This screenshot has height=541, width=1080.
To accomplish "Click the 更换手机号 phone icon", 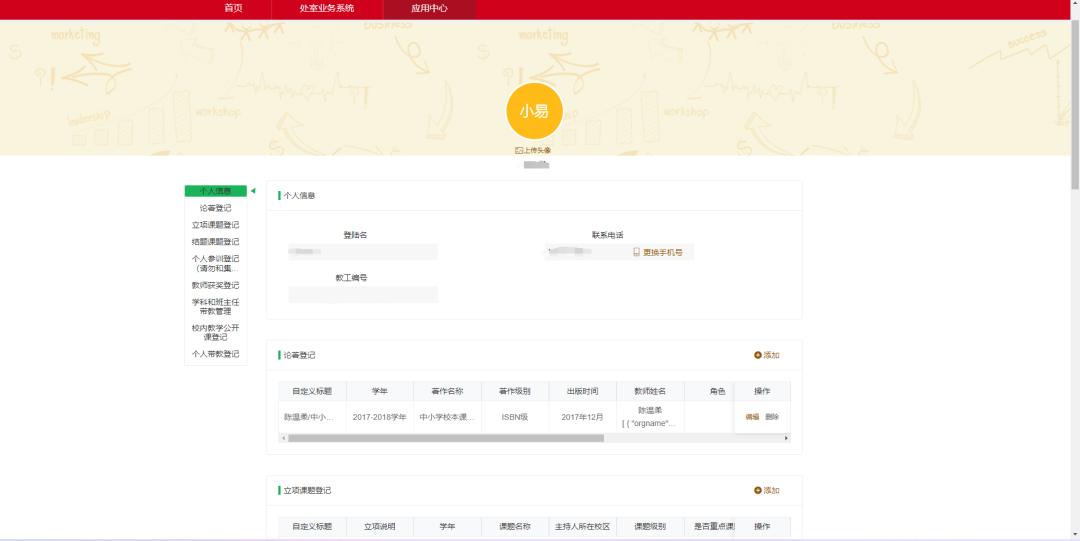I will (636, 253).
